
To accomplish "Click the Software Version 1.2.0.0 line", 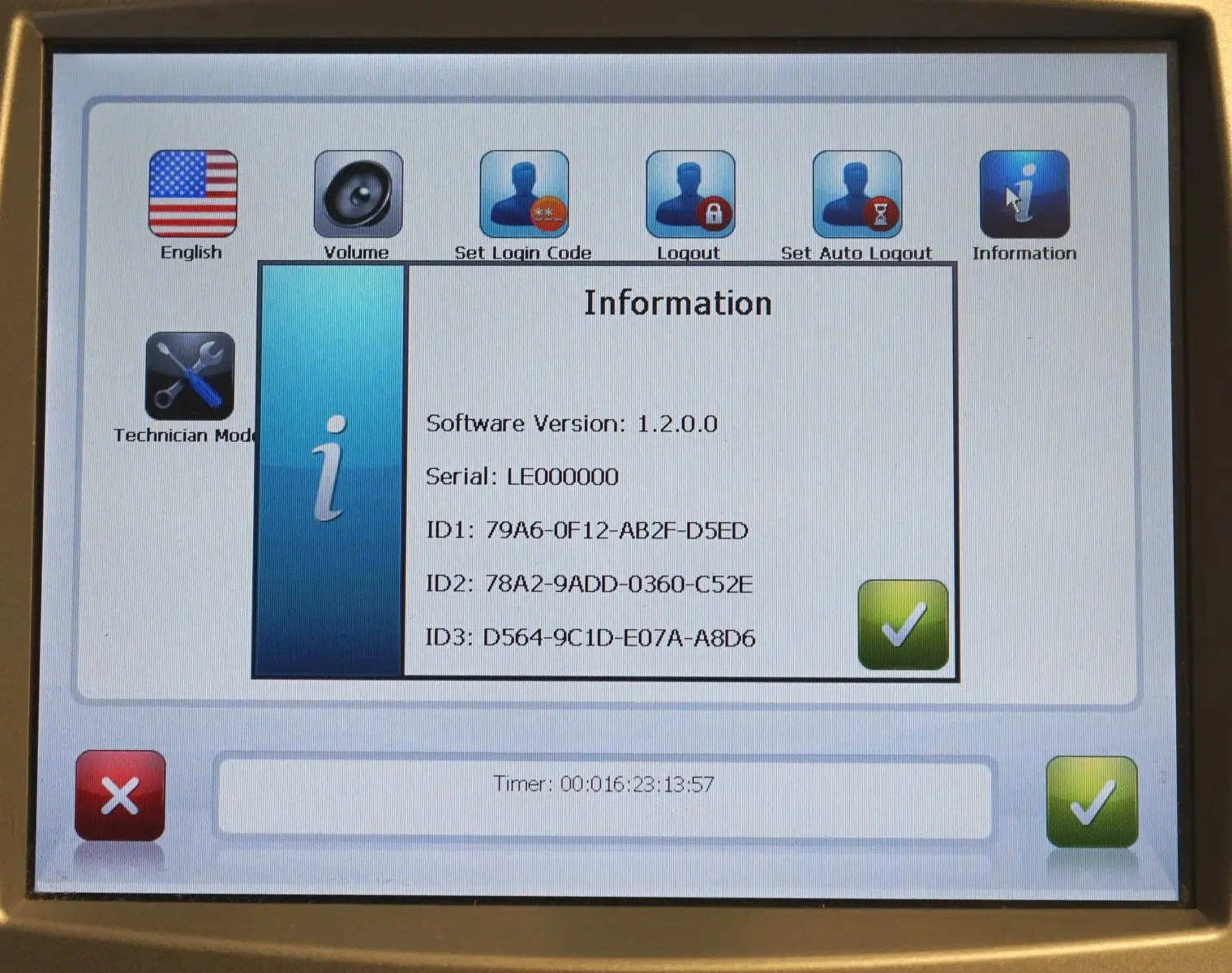I will [571, 423].
